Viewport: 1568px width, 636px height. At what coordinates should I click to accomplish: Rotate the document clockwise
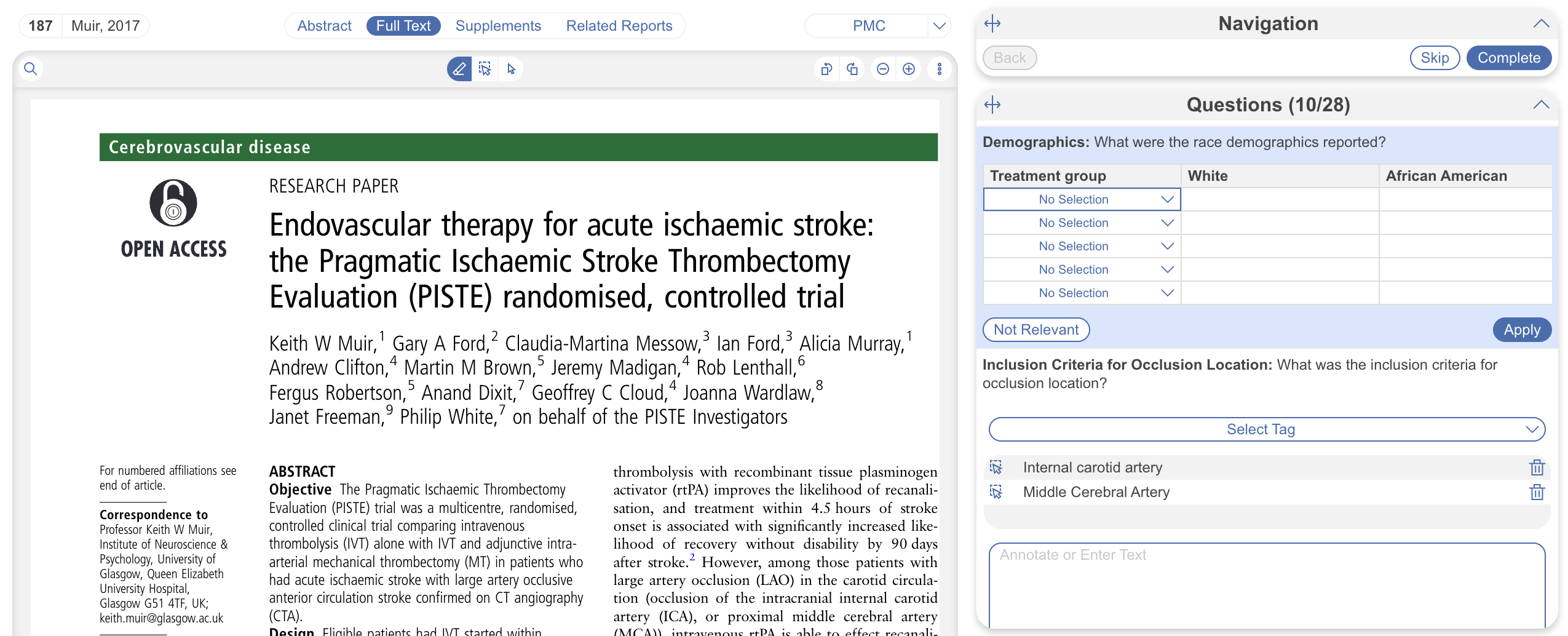pos(852,69)
